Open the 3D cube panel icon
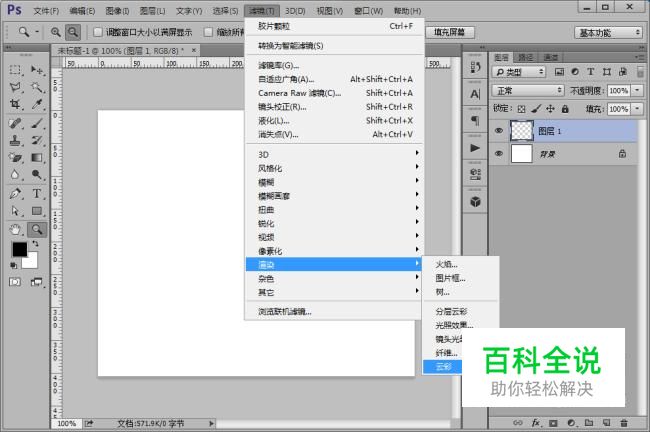 (475, 202)
